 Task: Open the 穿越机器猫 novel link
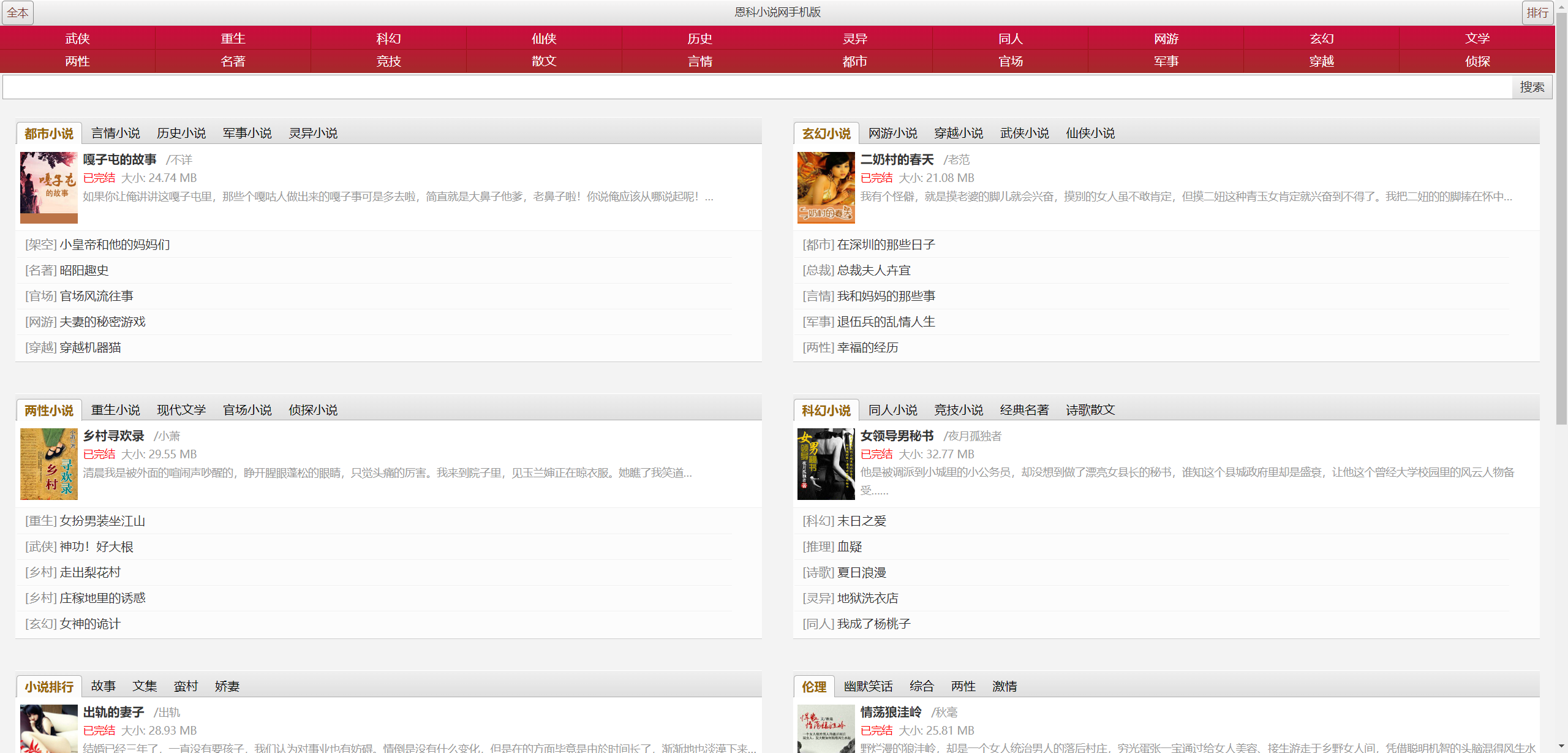tap(90, 347)
